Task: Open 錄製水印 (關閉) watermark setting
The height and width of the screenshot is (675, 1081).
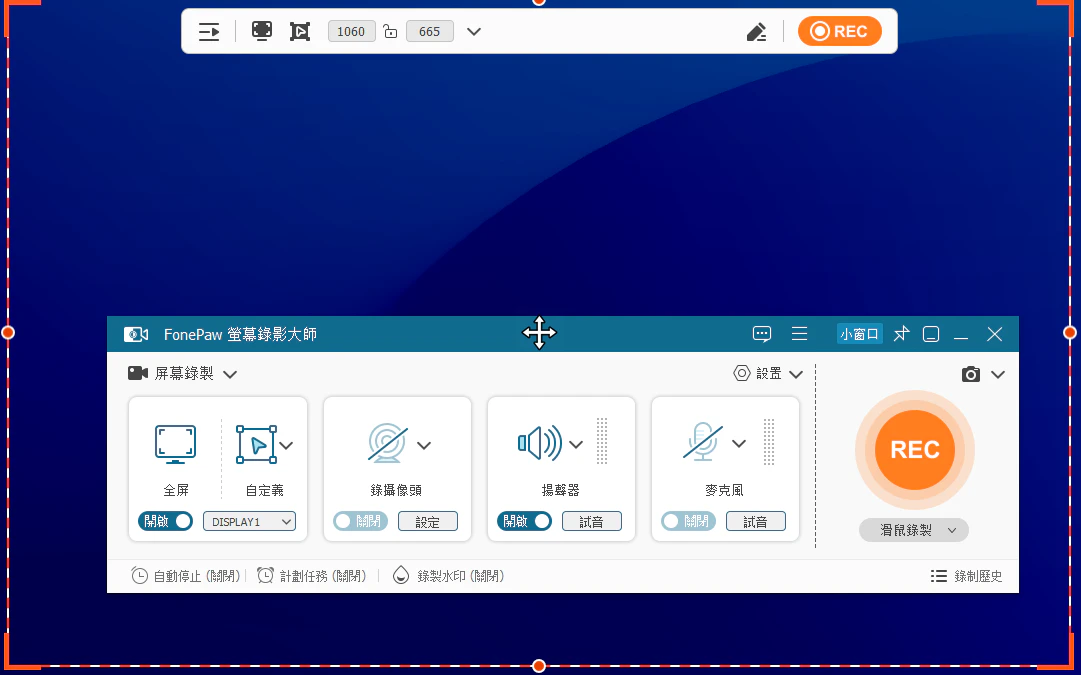Action: point(448,576)
